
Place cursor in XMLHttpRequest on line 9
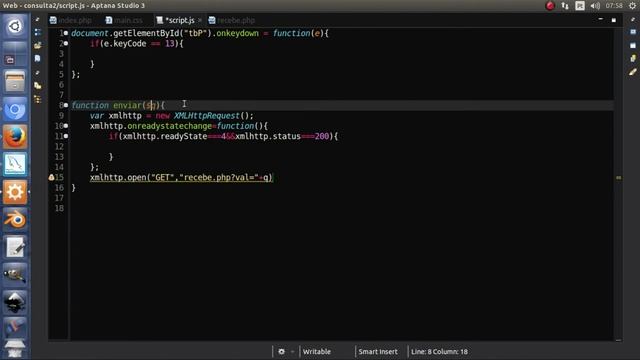207,116
